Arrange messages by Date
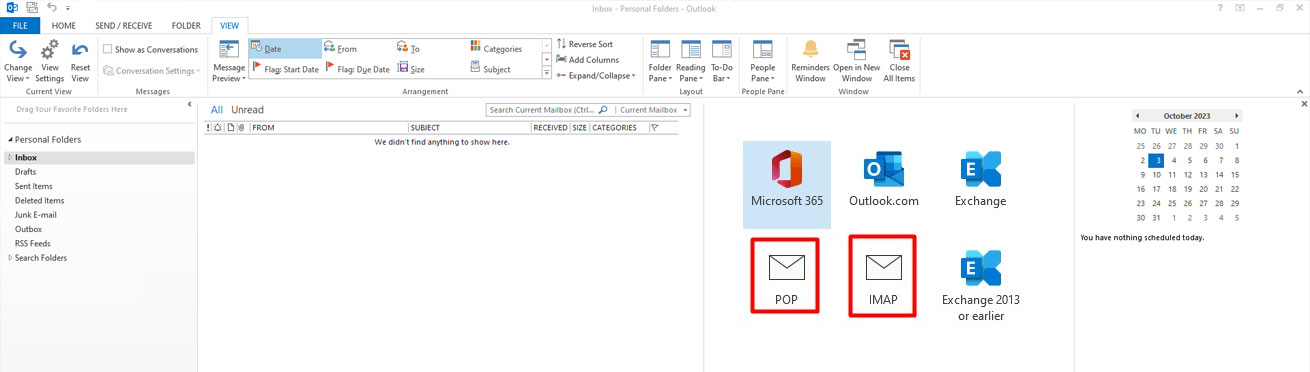The height and width of the screenshot is (372, 1310). tap(285, 48)
